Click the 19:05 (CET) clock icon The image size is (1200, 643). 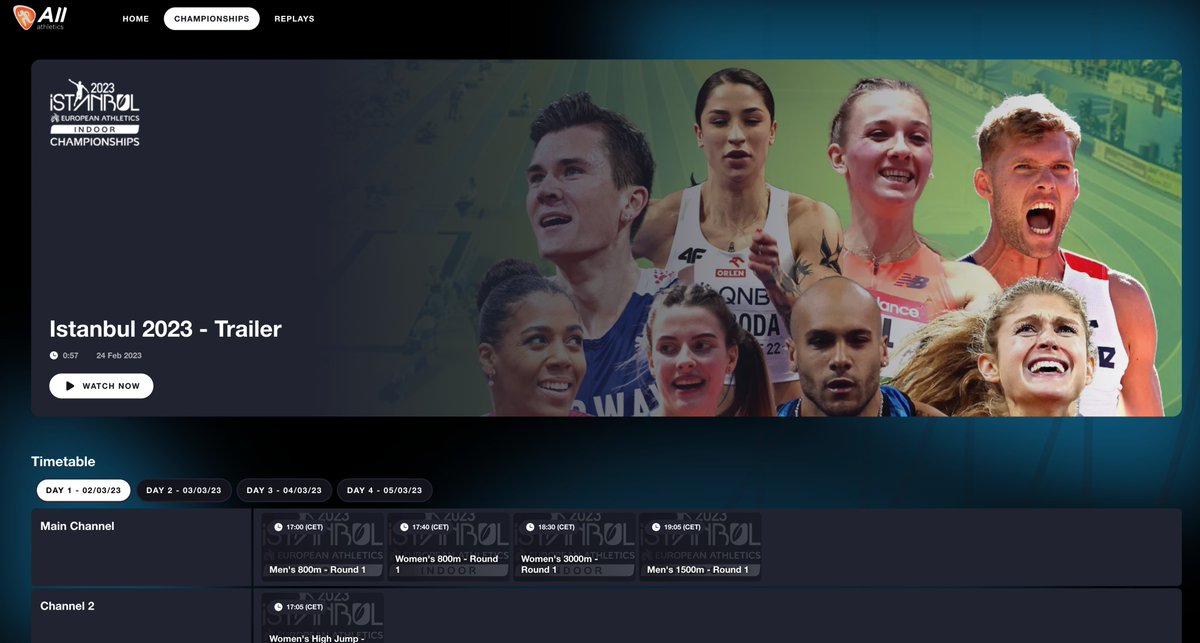pos(655,527)
